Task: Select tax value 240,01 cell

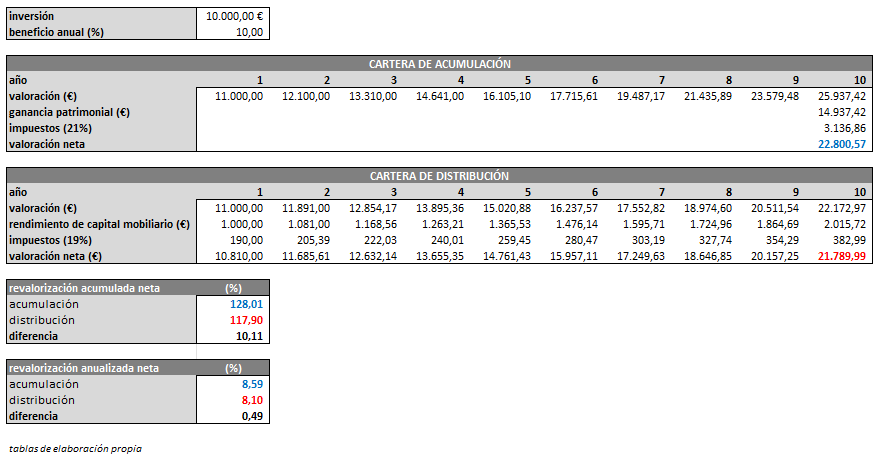Action: [x=448, y=240]
